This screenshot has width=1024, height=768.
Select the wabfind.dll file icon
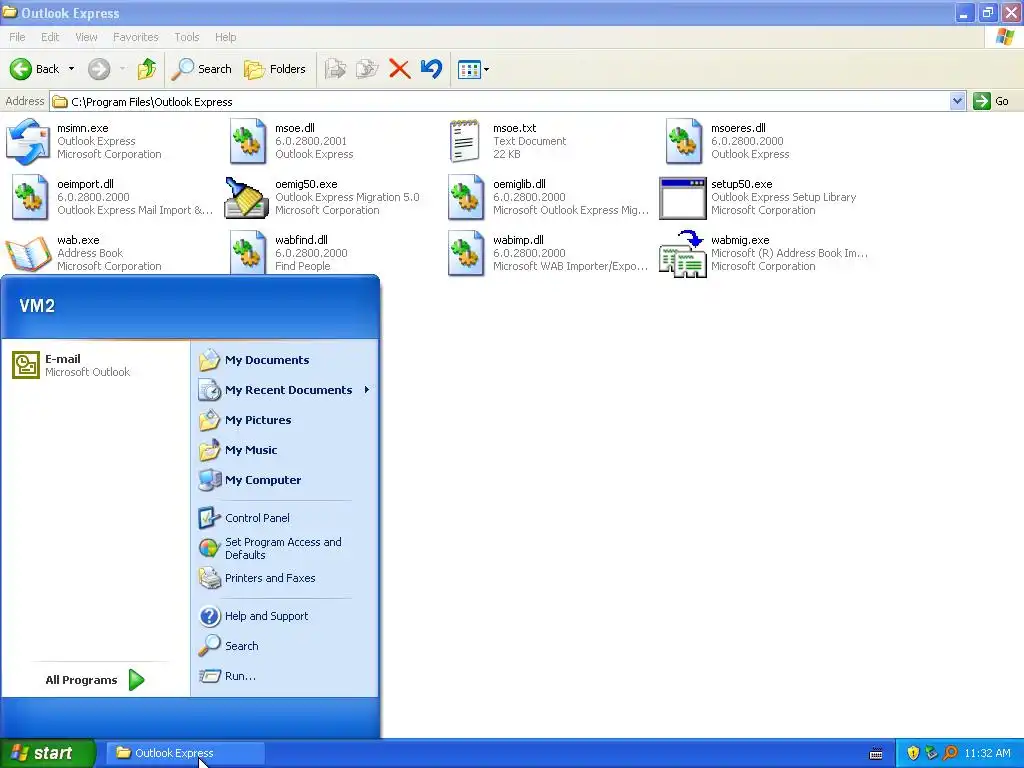tap(248, 253)
